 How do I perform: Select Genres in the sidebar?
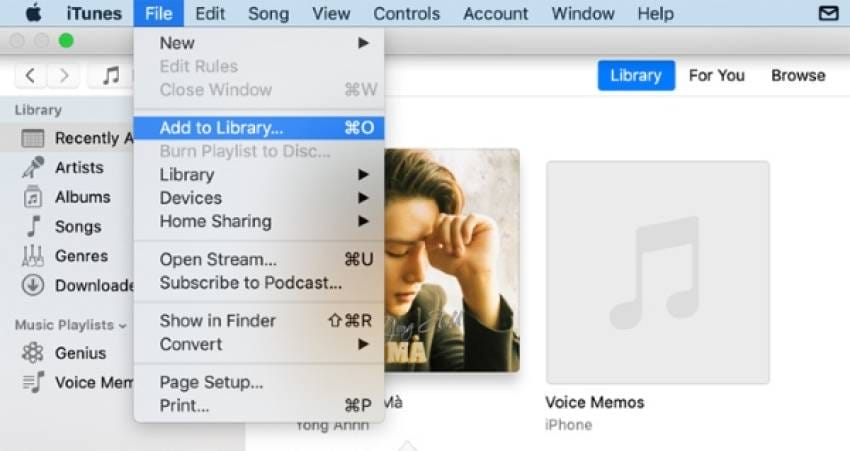(81, 256)
